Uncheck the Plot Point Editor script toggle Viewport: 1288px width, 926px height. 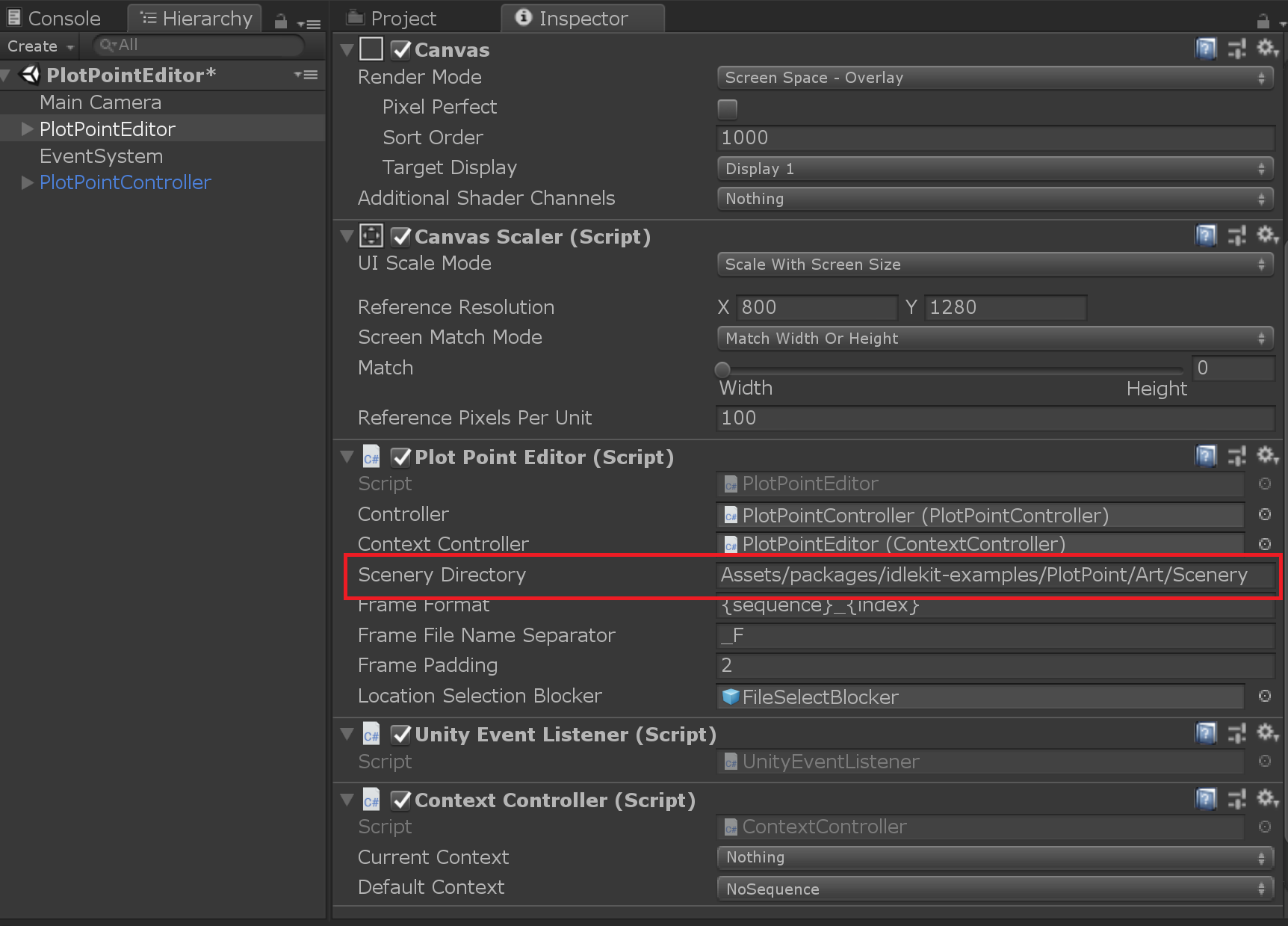[x=400, y=457]
